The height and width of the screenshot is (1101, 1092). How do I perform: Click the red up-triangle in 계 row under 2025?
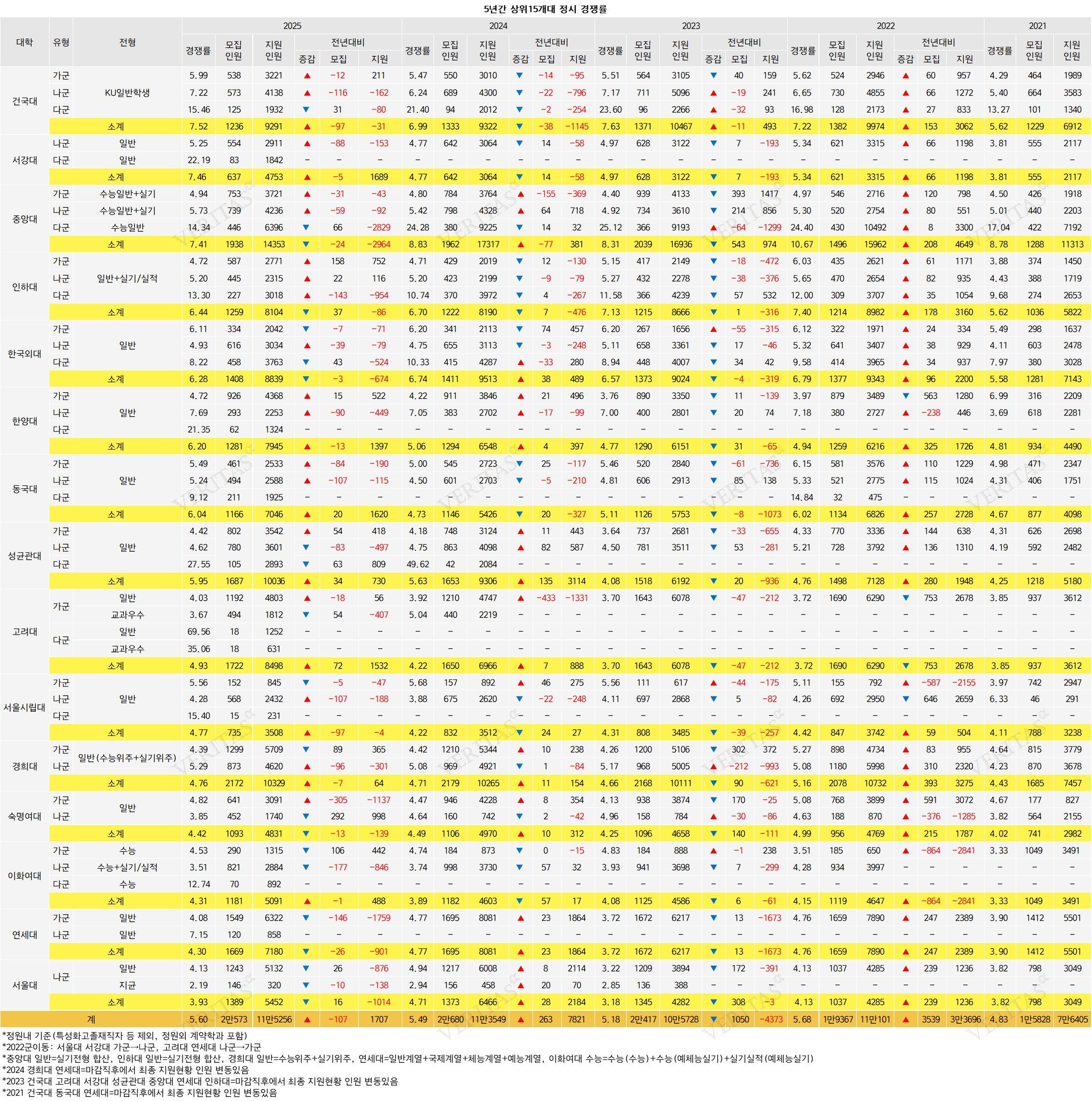tap(307, 1019)
